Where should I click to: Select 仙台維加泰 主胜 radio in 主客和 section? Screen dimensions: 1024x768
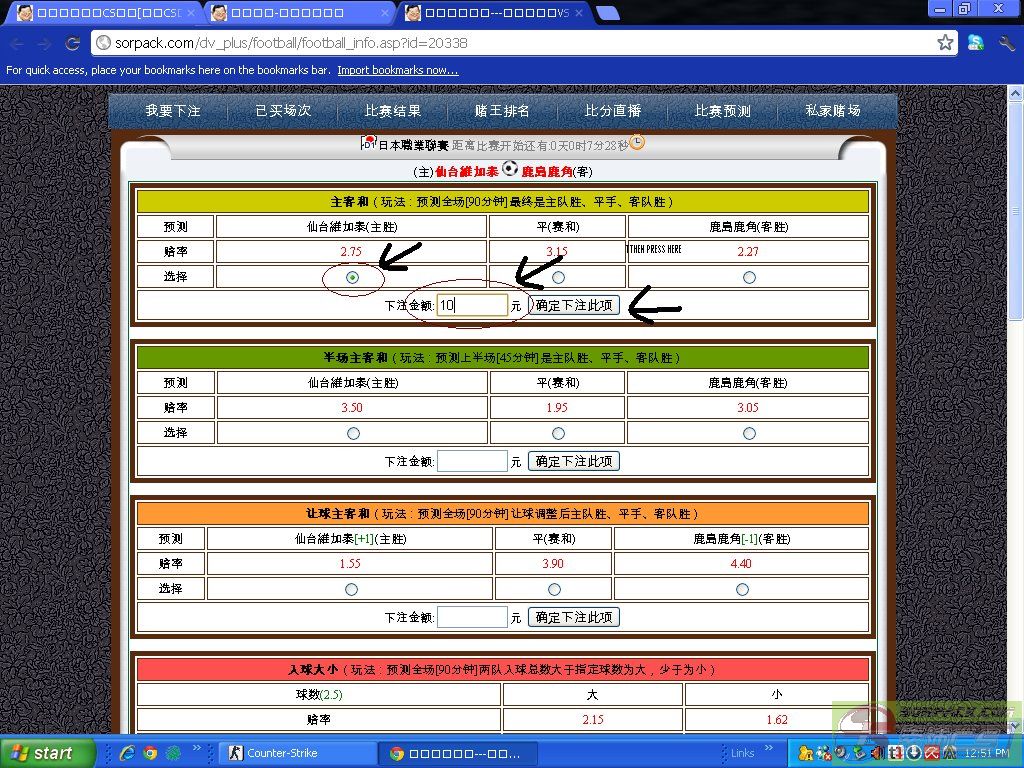tap(352, 277)
